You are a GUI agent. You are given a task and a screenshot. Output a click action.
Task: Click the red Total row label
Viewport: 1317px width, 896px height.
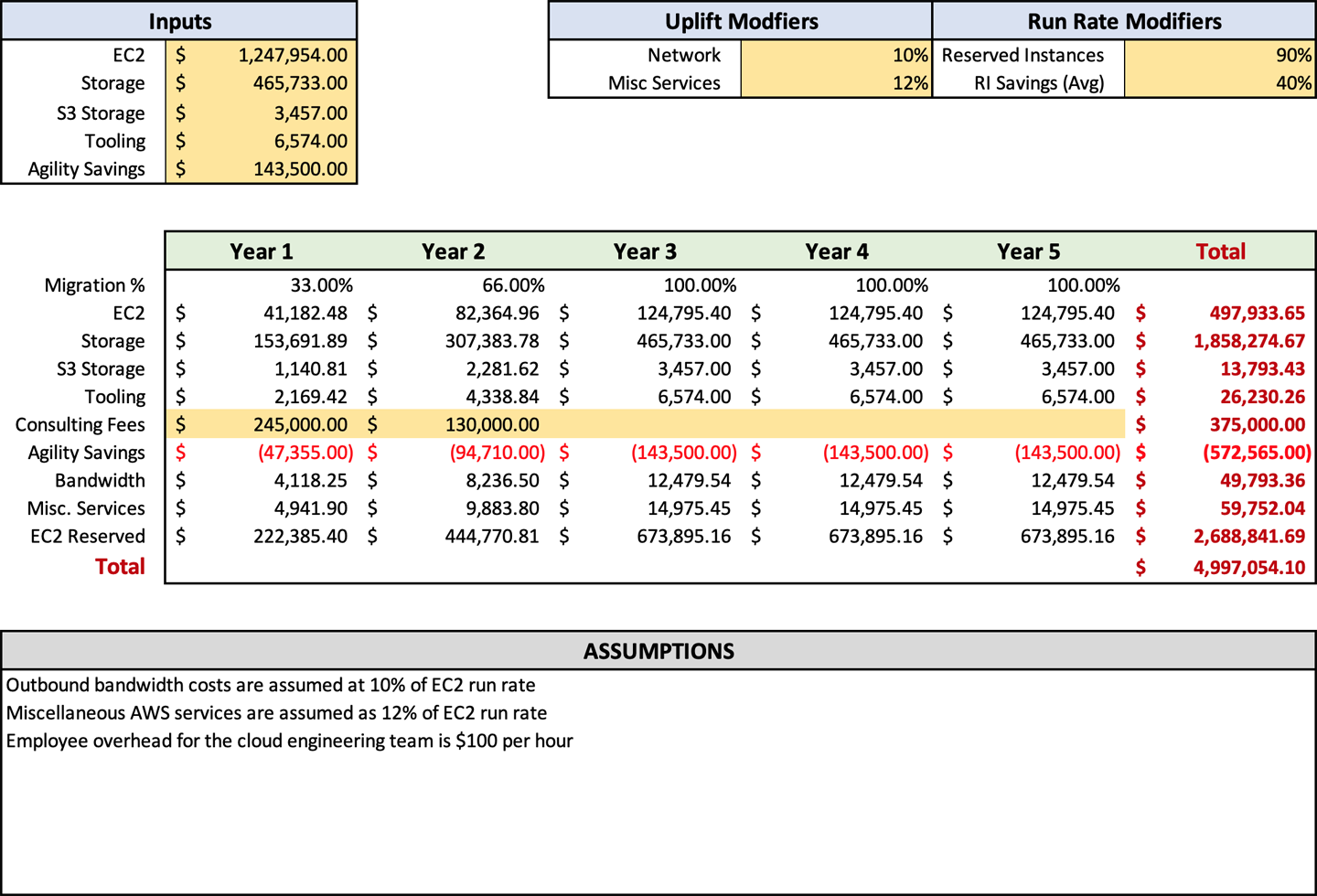(120, 566)
